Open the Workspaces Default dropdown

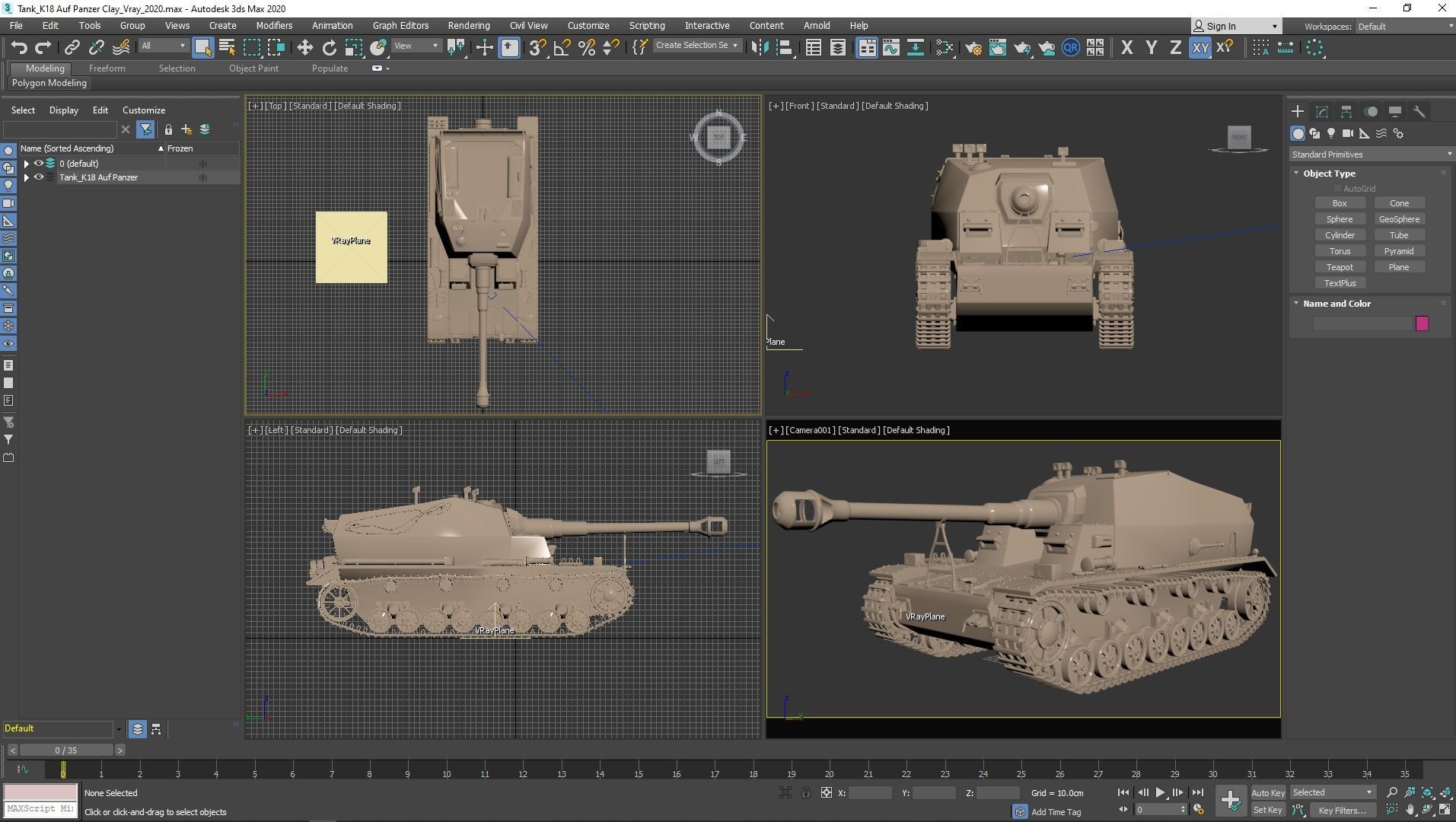point(1404,27)
